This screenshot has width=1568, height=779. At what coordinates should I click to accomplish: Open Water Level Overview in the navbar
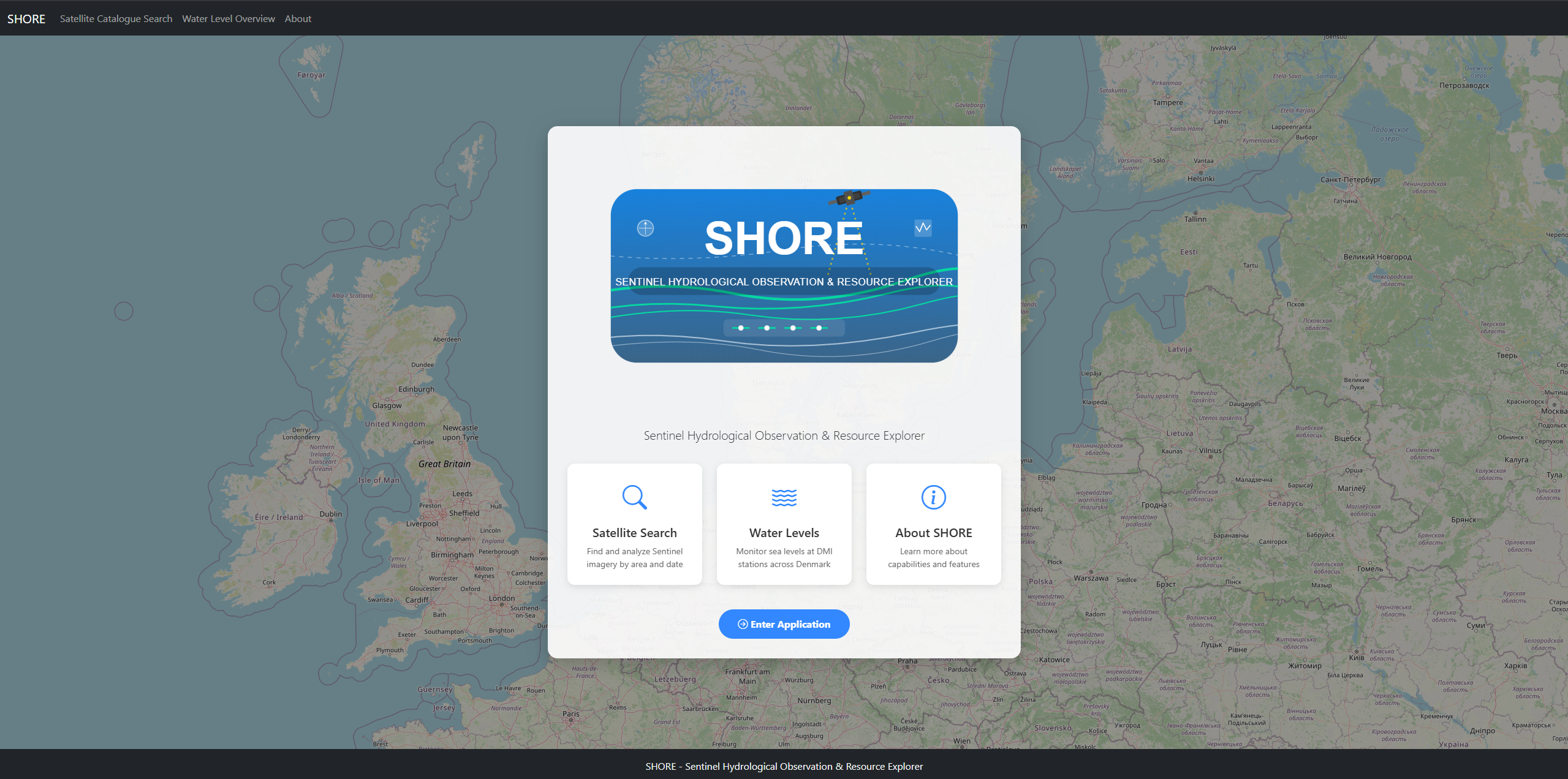pos(228,18)
